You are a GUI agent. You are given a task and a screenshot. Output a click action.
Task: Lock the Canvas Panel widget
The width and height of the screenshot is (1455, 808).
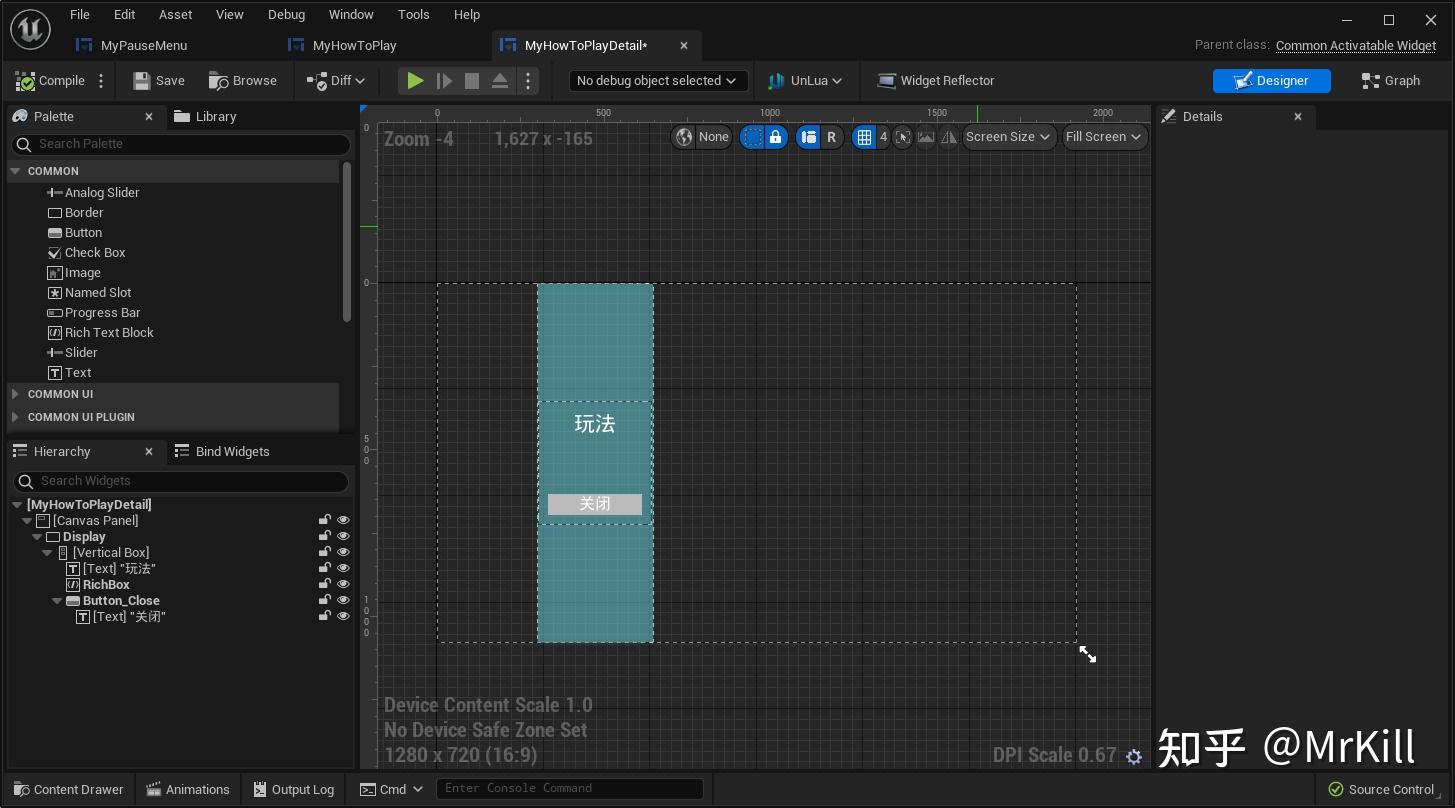pos(325,519)
